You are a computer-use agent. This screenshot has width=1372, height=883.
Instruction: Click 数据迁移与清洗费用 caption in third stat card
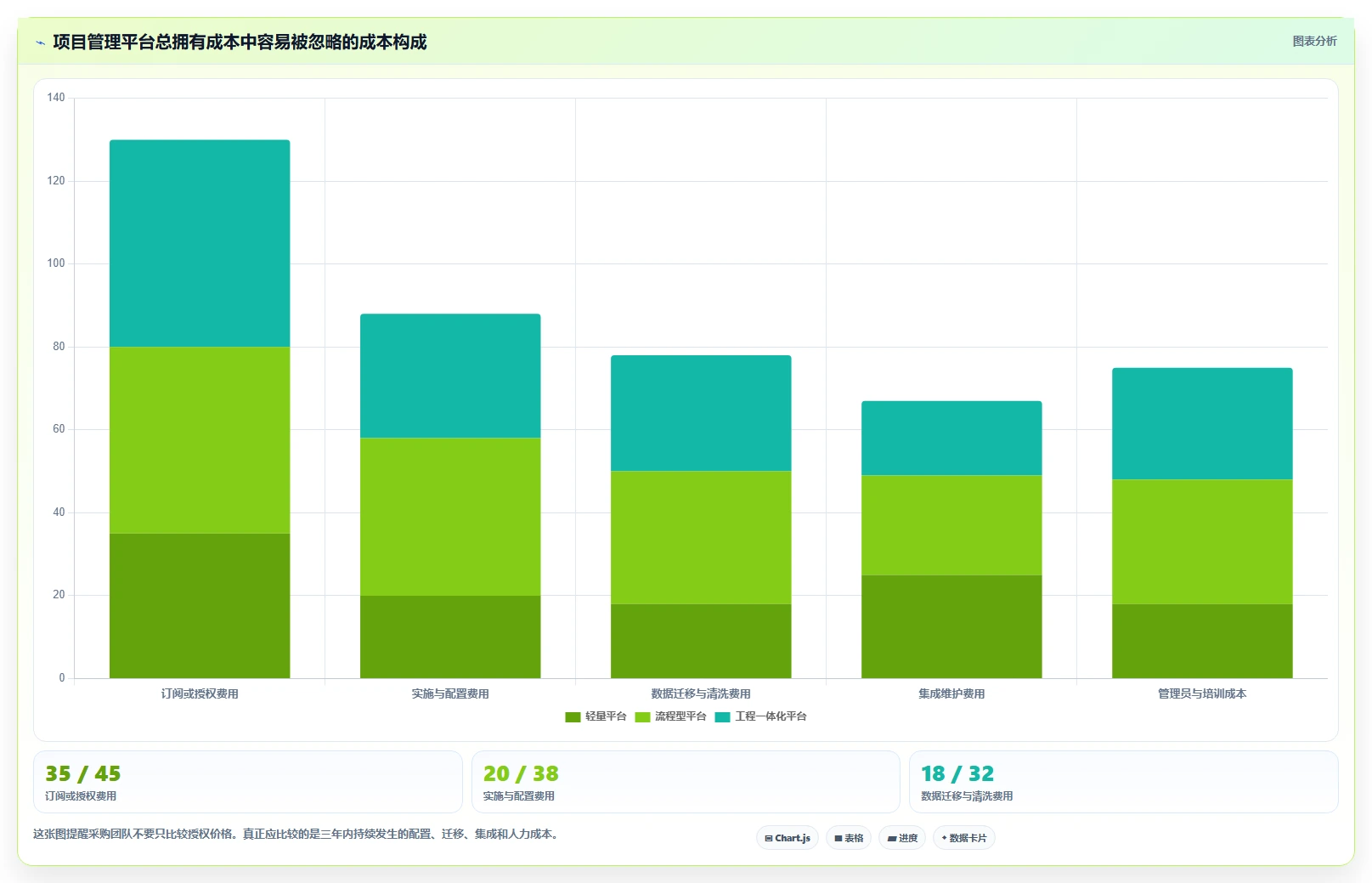pyautogui.click(x=967, y=796)
